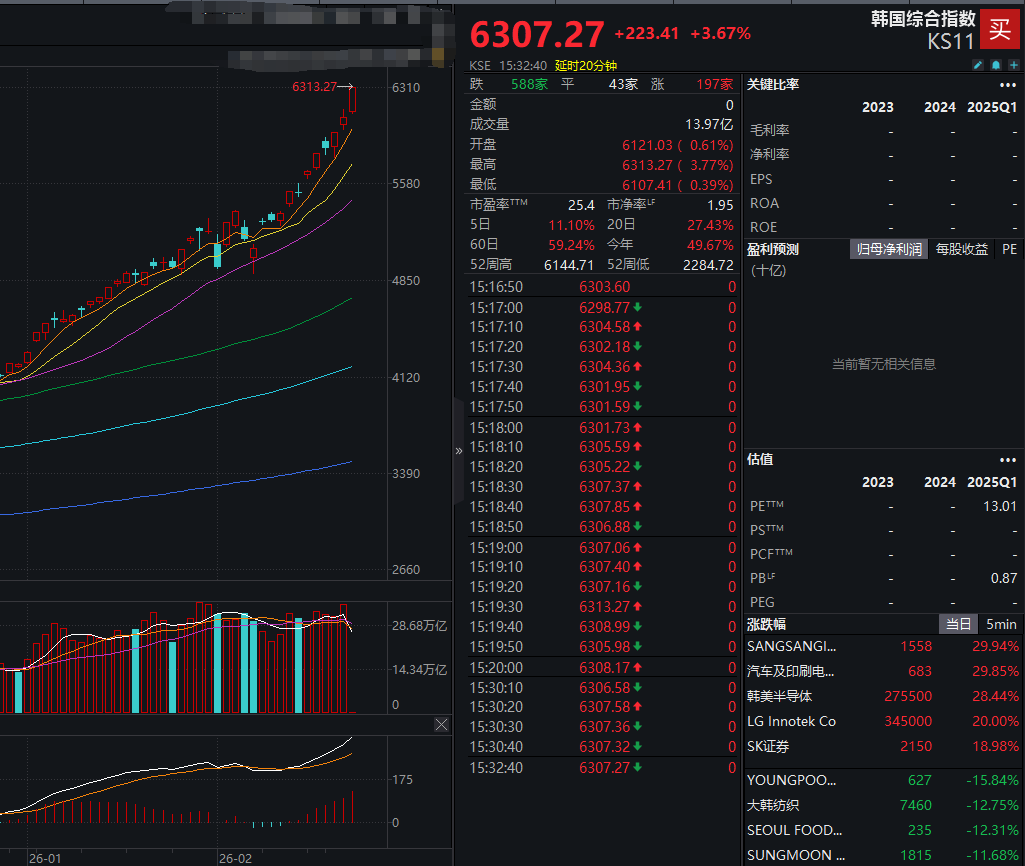Toggle 涨跌幅 ranking to 当日
This screenshot has height=866, width=1025.
(x=957, y=624)
